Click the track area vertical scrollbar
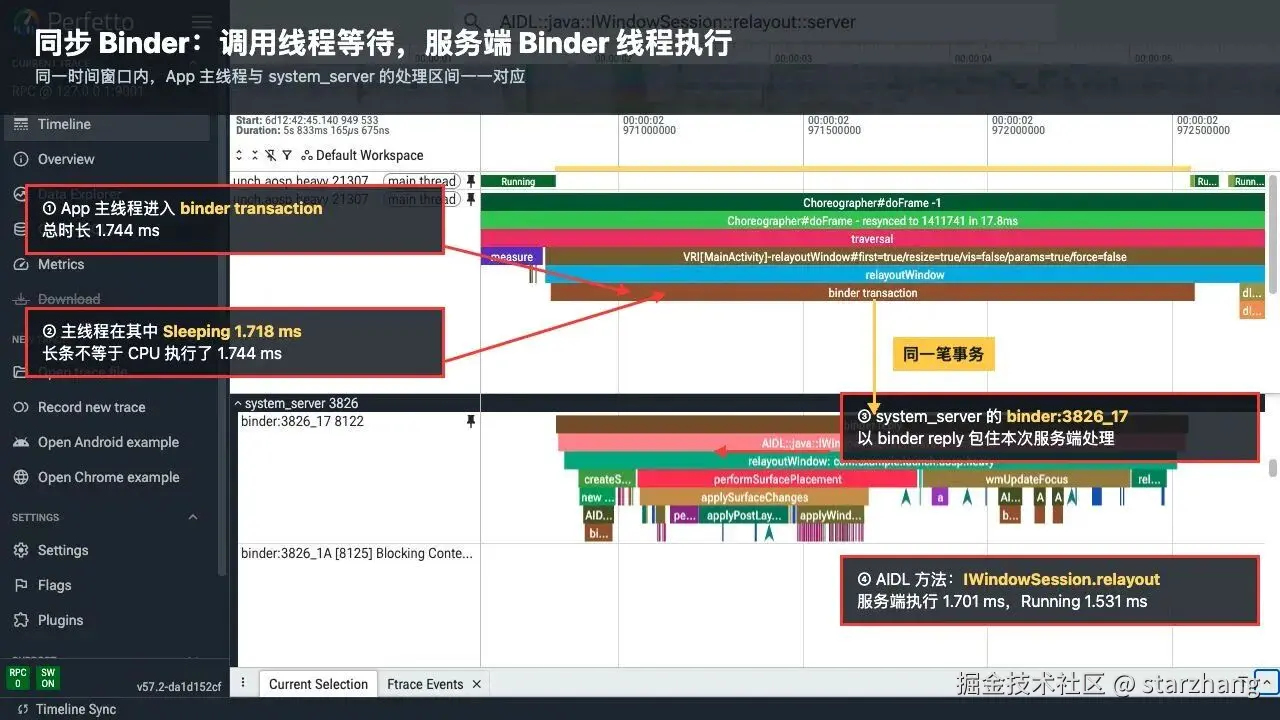 tap(1273, 235)
